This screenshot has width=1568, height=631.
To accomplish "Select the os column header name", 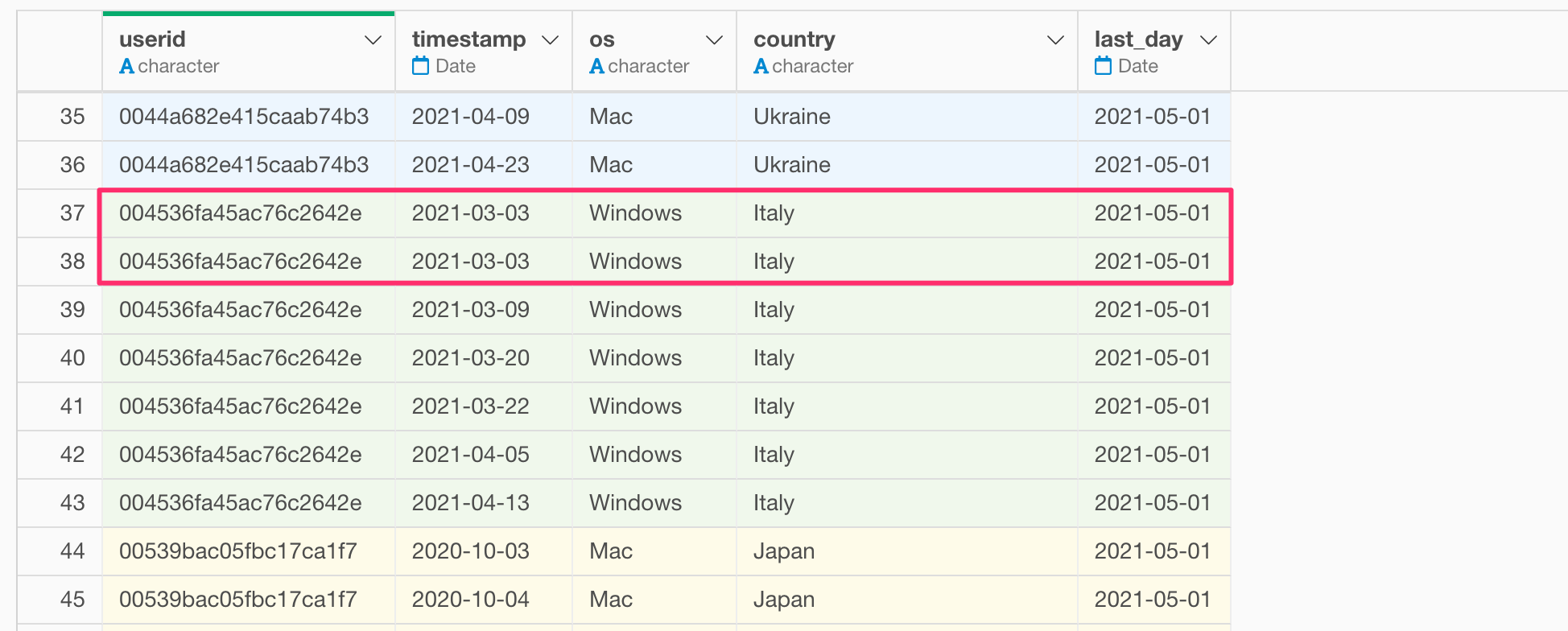I will click(602, 39).
